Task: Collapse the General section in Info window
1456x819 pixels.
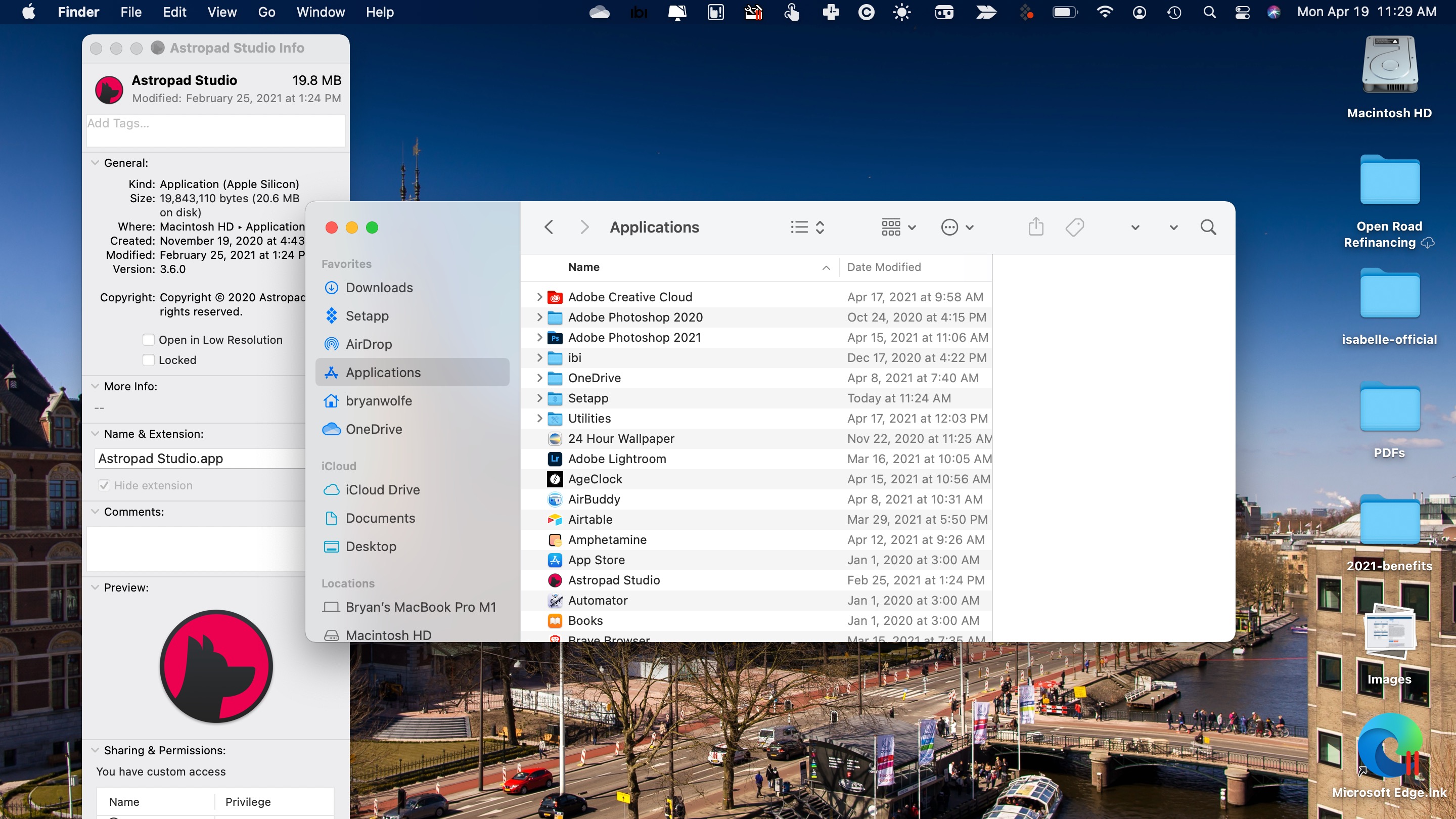Action: coord(95,163)
